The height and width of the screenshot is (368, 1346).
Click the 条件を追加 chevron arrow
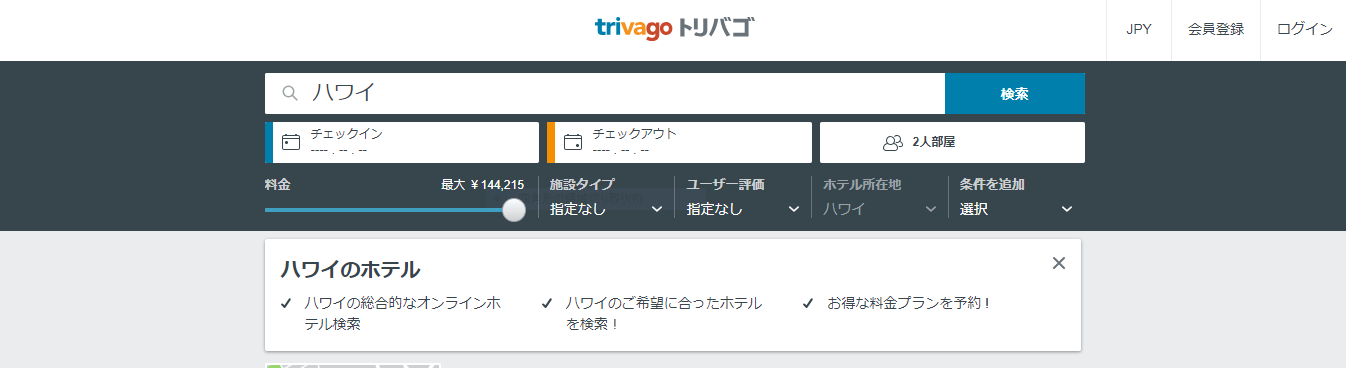click(x=1067, y=209)
